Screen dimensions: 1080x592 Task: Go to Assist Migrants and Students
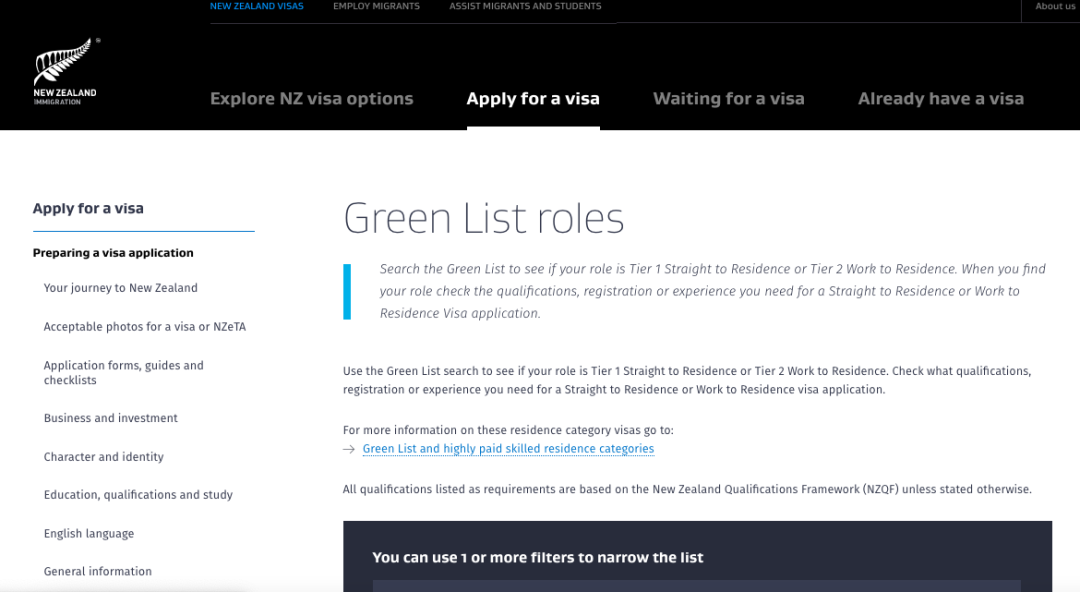[525, 6]
